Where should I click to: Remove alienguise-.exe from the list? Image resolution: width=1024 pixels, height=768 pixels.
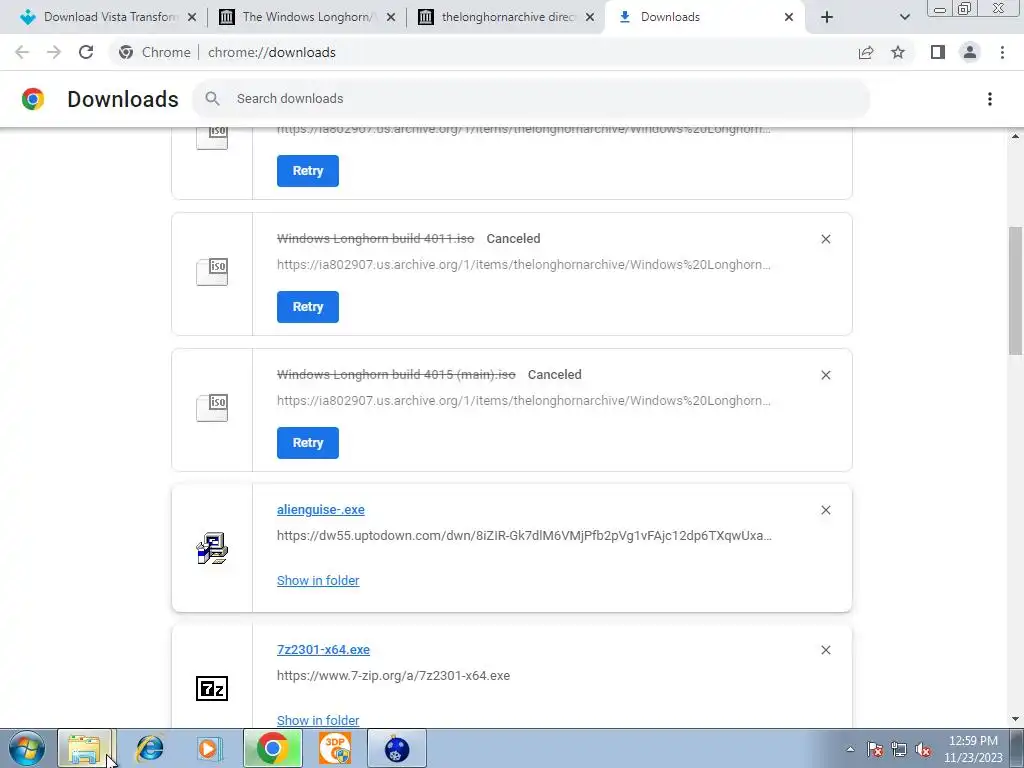[x=825, y=510]
